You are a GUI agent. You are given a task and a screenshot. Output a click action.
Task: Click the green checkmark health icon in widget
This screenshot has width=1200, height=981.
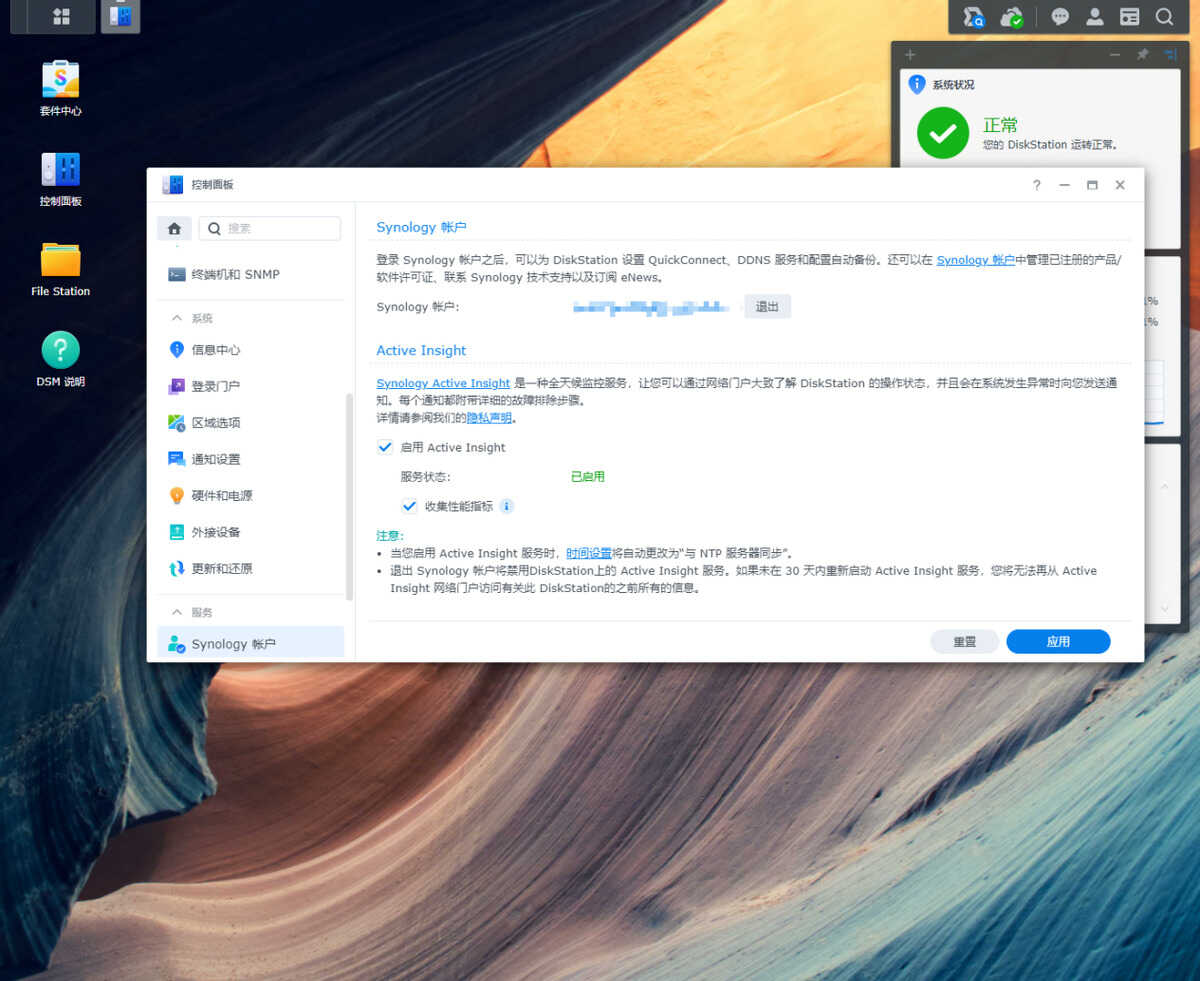click(x=943, y=133)
